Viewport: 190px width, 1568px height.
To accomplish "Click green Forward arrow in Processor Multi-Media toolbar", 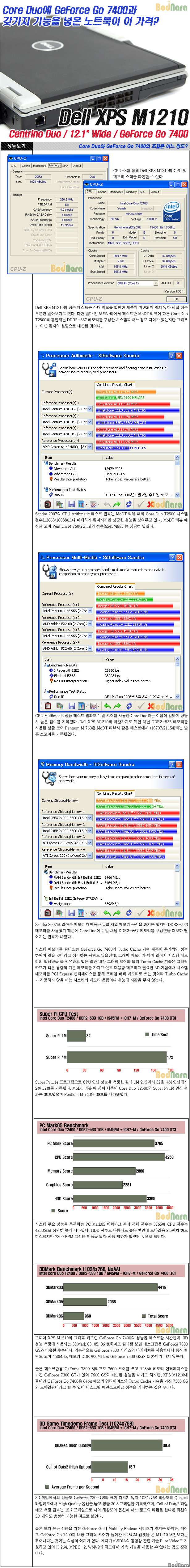I will coord(117,706).
